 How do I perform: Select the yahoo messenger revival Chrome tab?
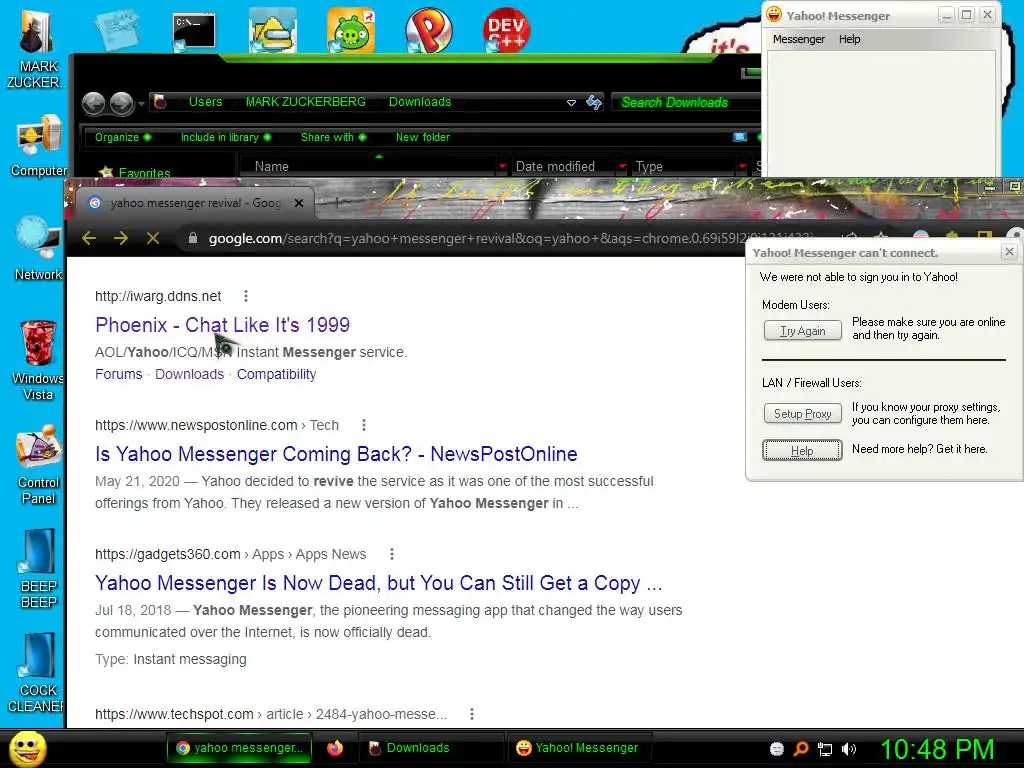click(x=194, y=203)
